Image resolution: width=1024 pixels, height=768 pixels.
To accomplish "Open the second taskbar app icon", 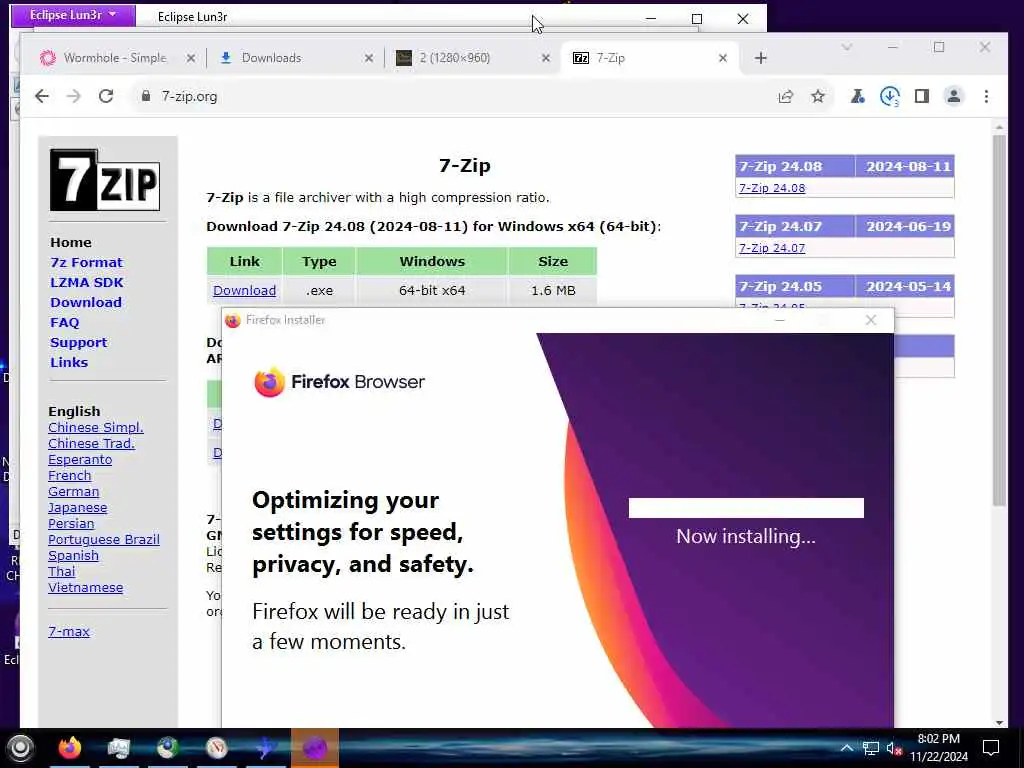I will [119, 748].
